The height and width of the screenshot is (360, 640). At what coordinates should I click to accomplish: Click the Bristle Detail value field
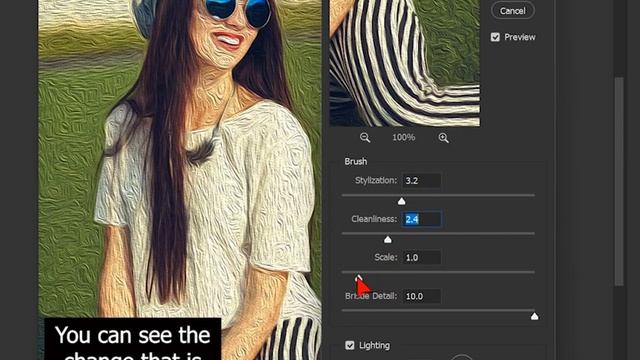421,296
